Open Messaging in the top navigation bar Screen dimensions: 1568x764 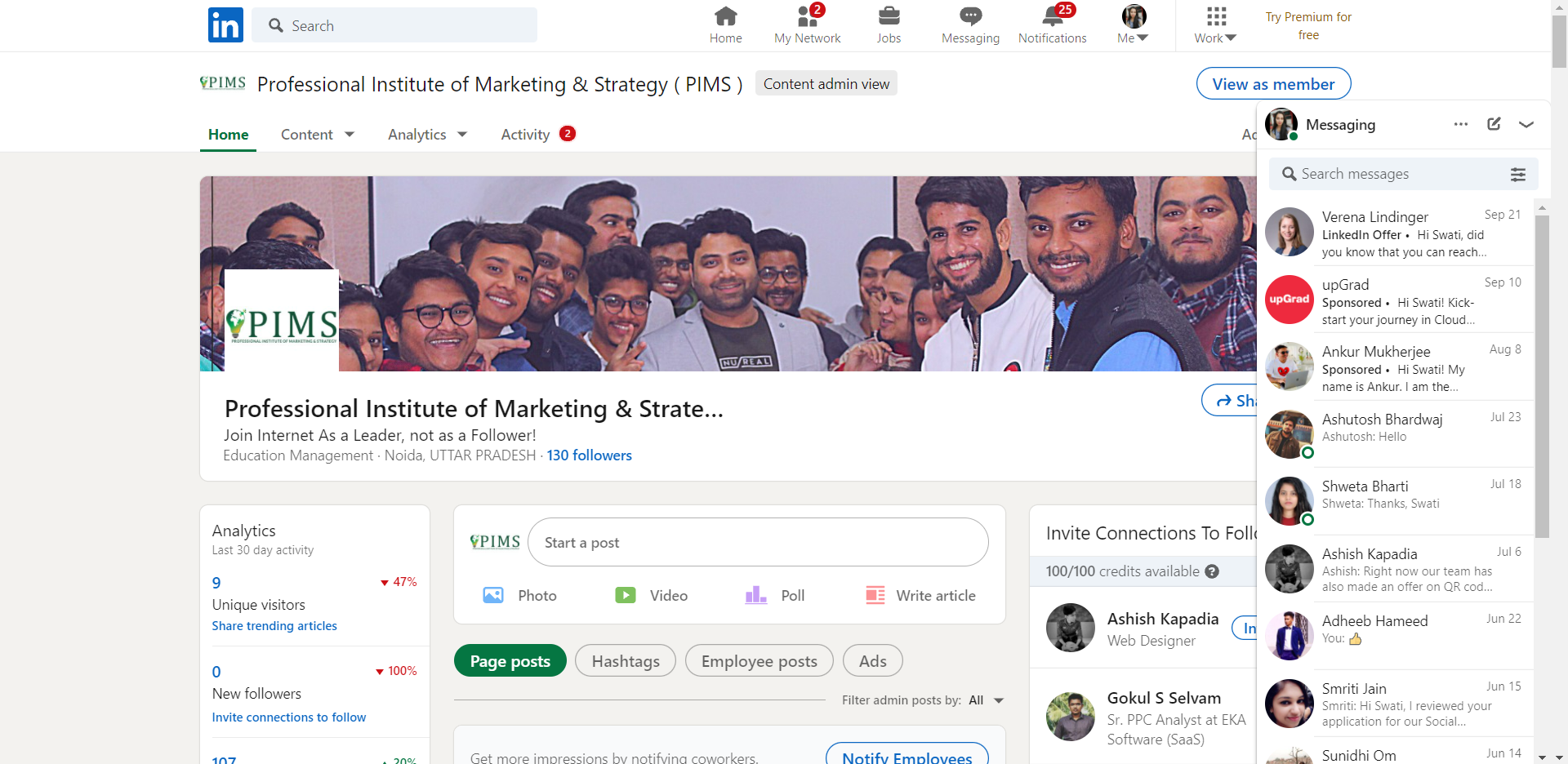970,25
